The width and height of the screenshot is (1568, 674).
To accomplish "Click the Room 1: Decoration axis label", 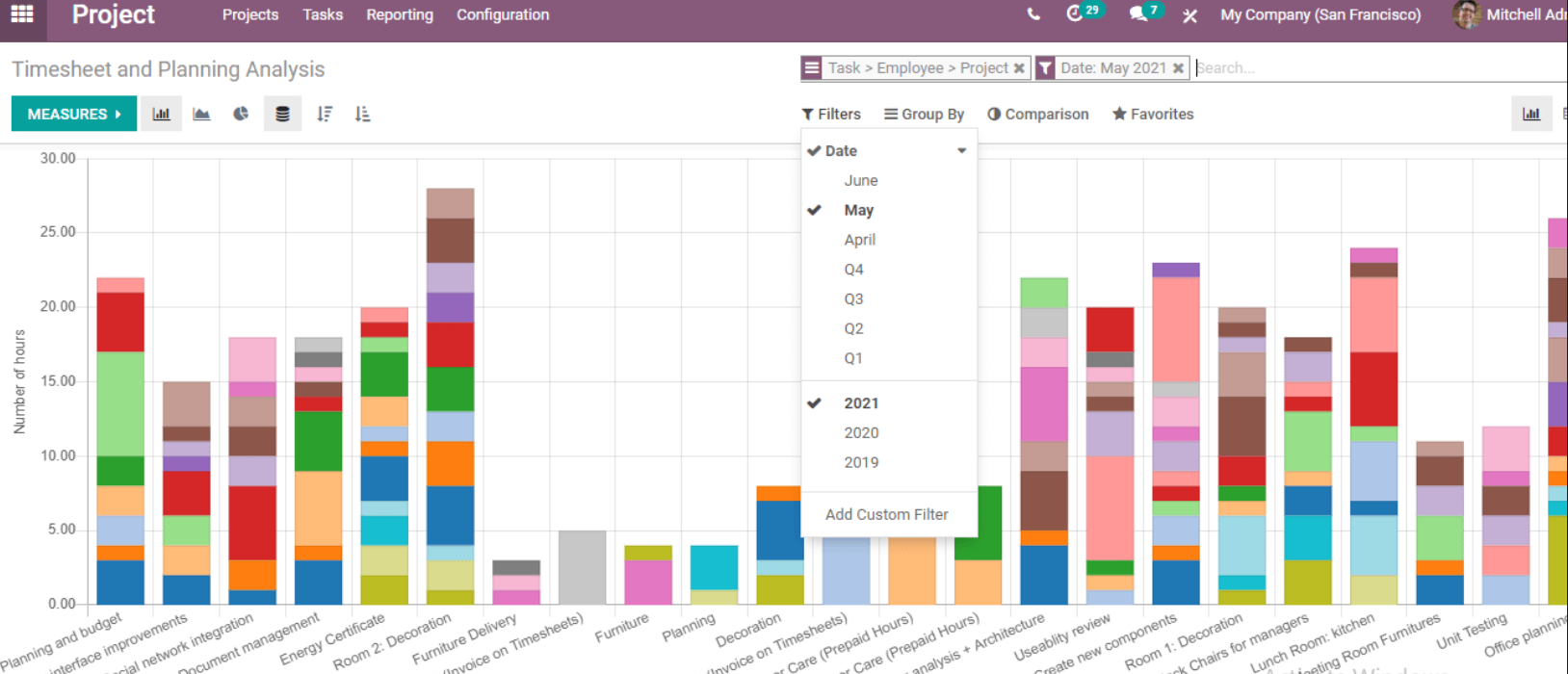I will coord(1184,642).
